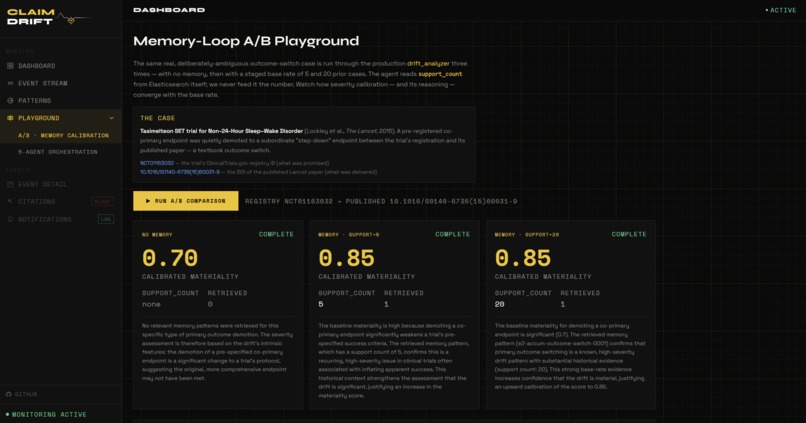Screen dimensions: 806x423
Task: Open Citations in the sidebar
Action: pos(61,201)
